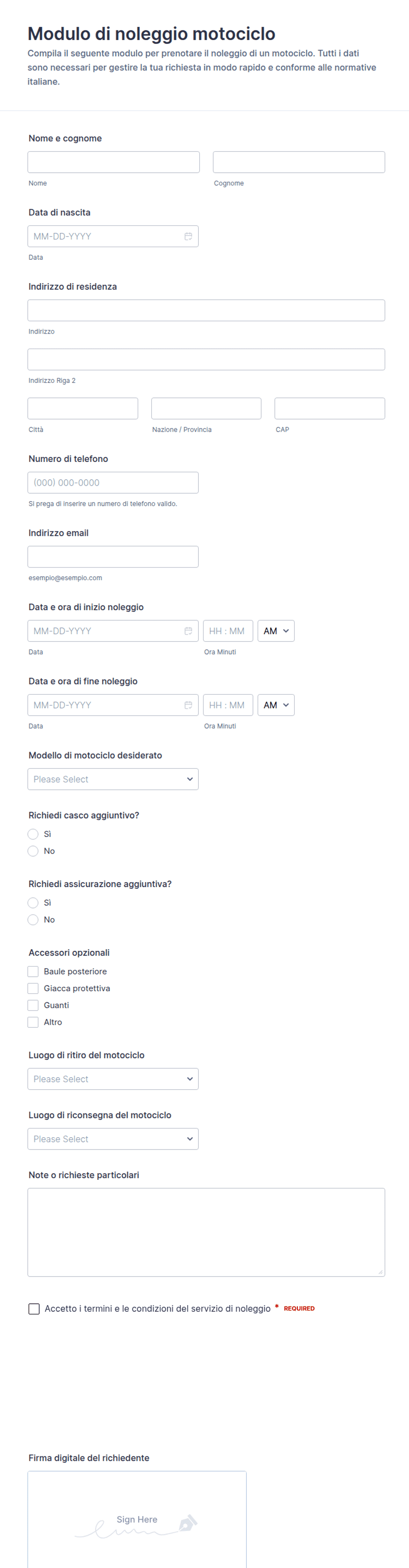Change AM/PM selector for inizio noleggio
Viewport: 409px width, 1568px height.
point(276,631)
